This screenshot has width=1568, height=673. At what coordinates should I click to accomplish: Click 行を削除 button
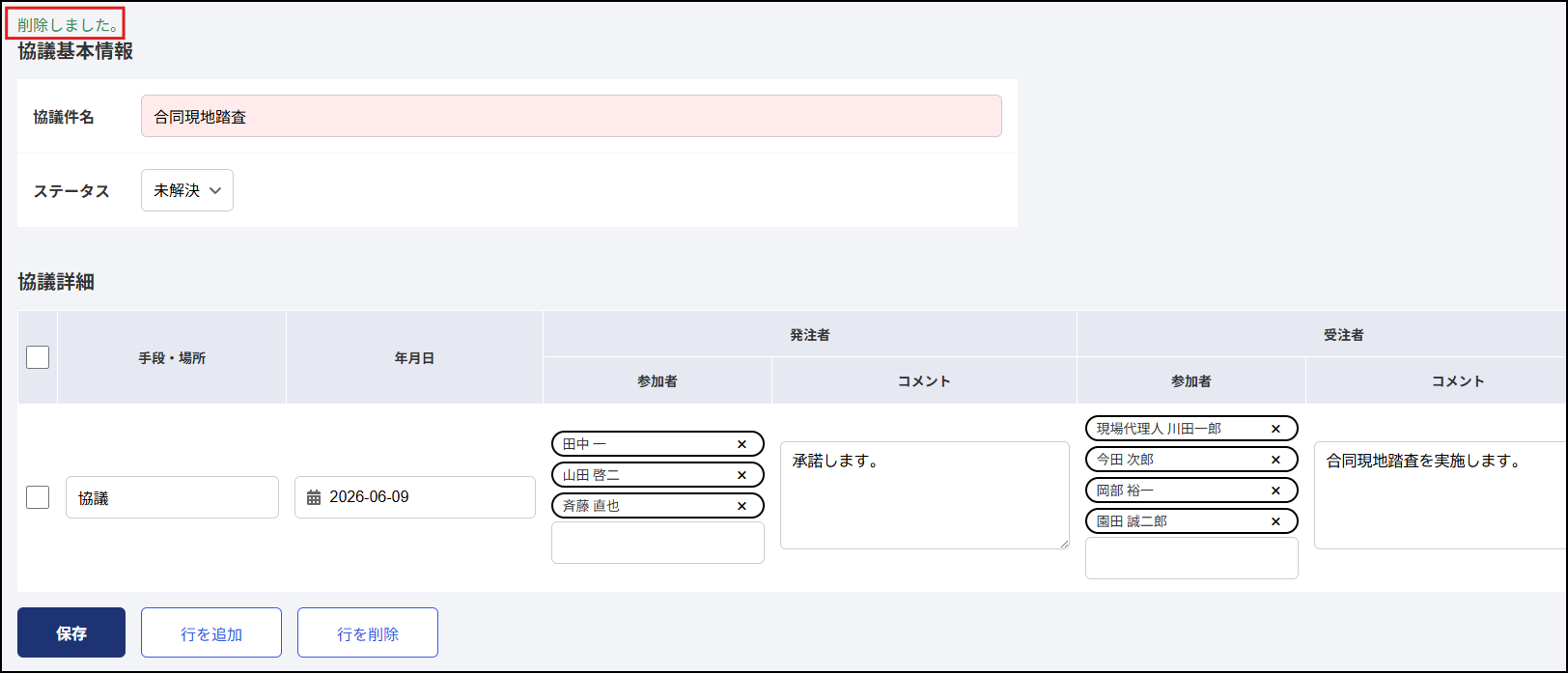368,632
